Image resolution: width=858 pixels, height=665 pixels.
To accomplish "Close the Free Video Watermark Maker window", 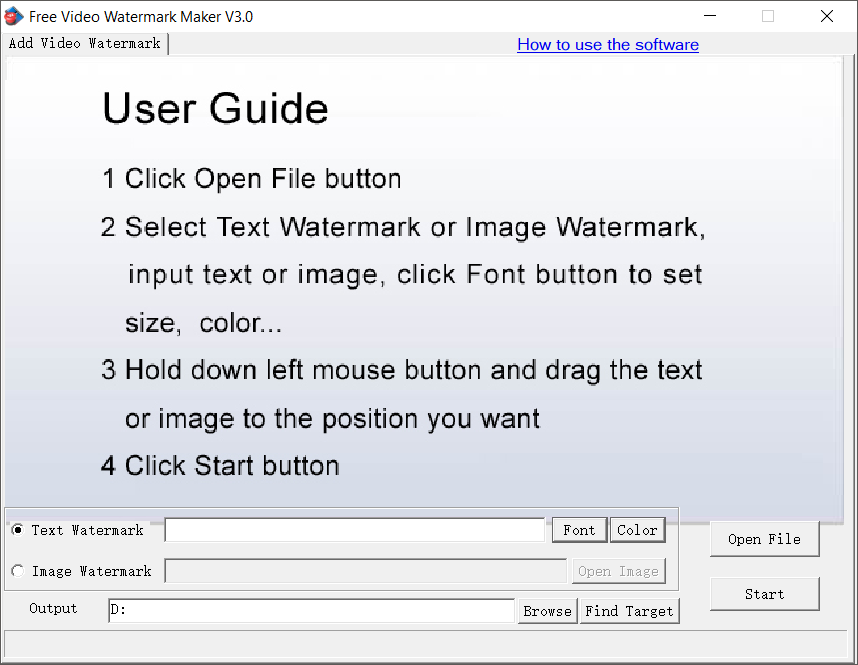I will coord(826,16).
